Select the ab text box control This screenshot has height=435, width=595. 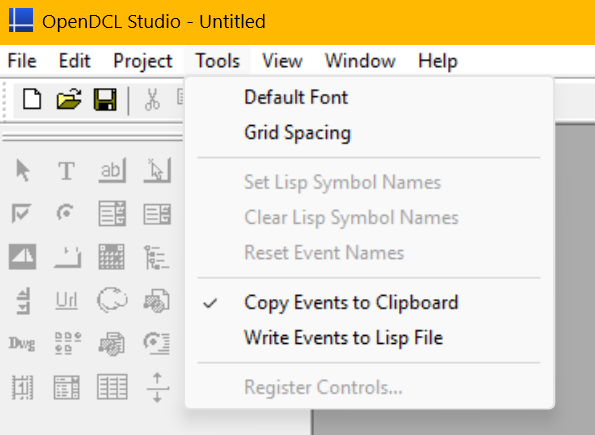[112, 170]
